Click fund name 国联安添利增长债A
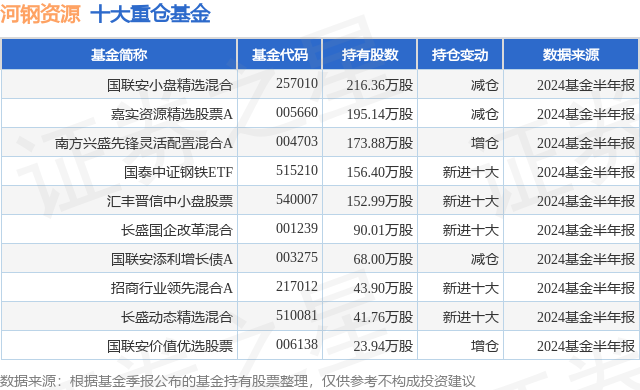640x390 pixels. 172,259
